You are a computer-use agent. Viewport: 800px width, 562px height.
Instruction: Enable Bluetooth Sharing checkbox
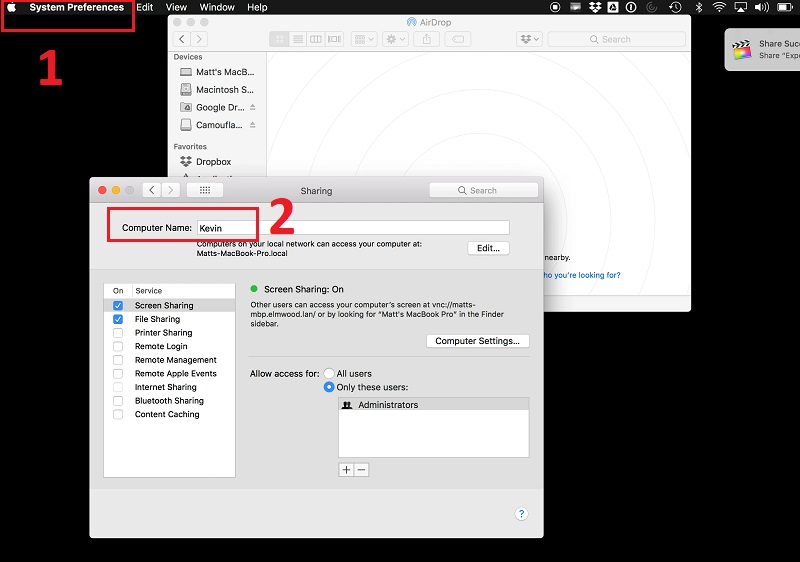tap(118, 401)
